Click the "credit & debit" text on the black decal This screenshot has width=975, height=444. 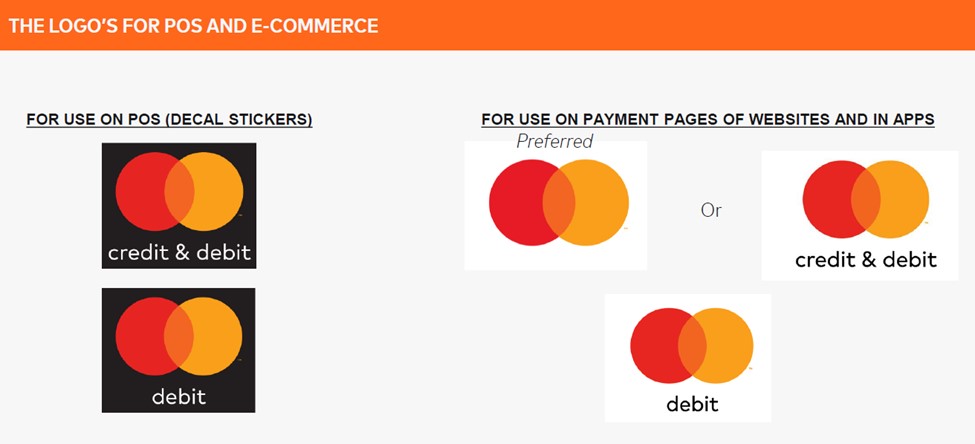pos(179,251)
